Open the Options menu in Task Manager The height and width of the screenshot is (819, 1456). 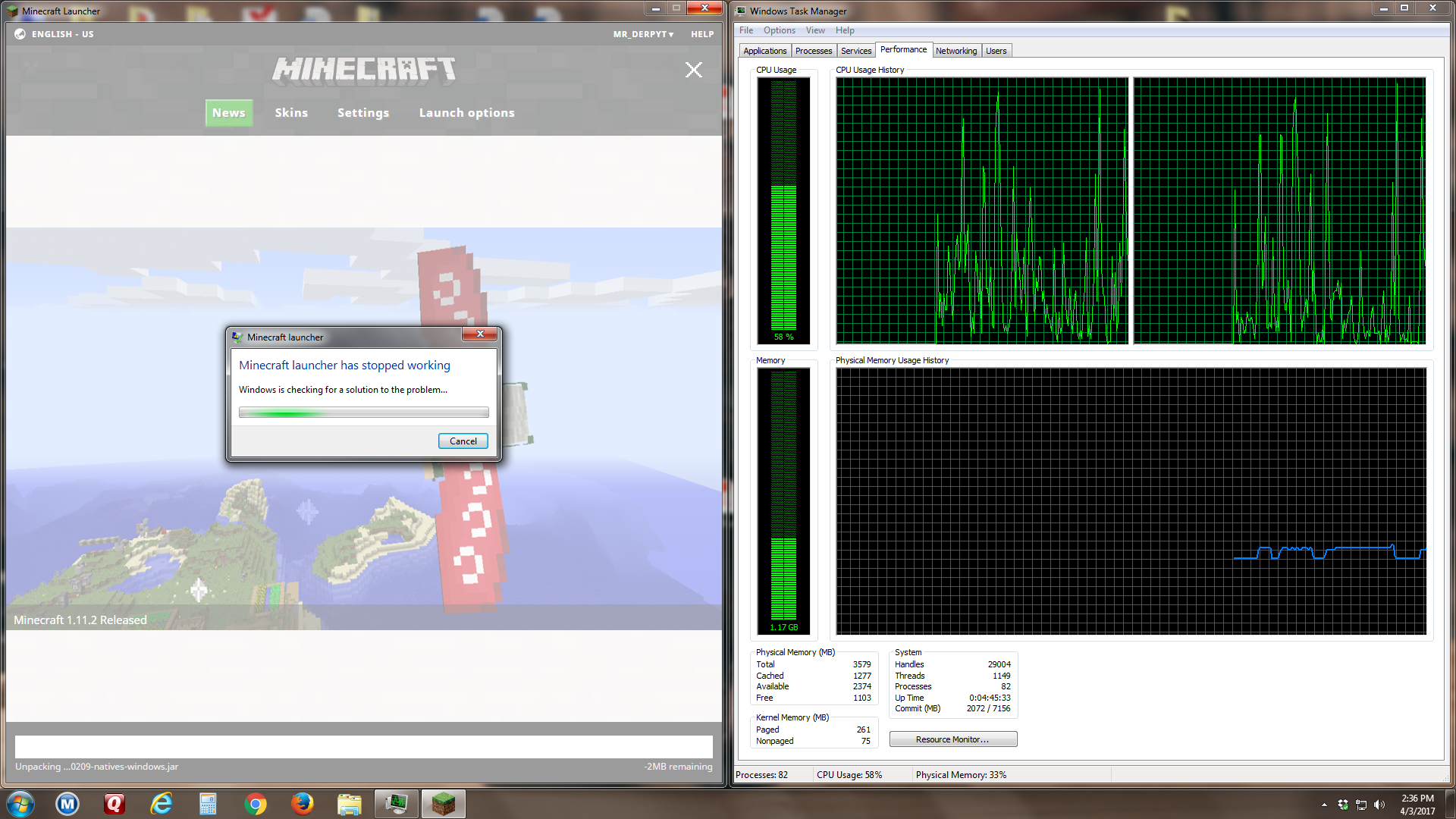coord(779,30)
